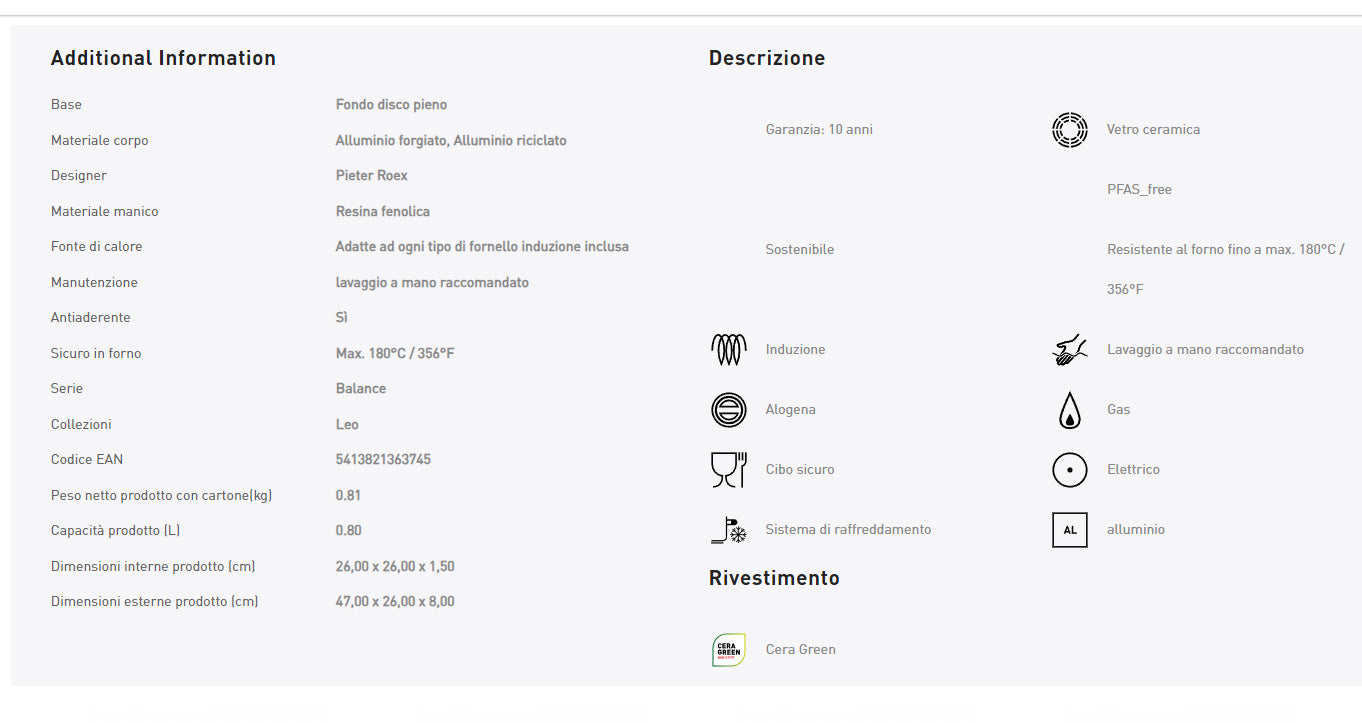Click the Balance series value
This screenshot has width=1362, height=723.
[360, 389]
